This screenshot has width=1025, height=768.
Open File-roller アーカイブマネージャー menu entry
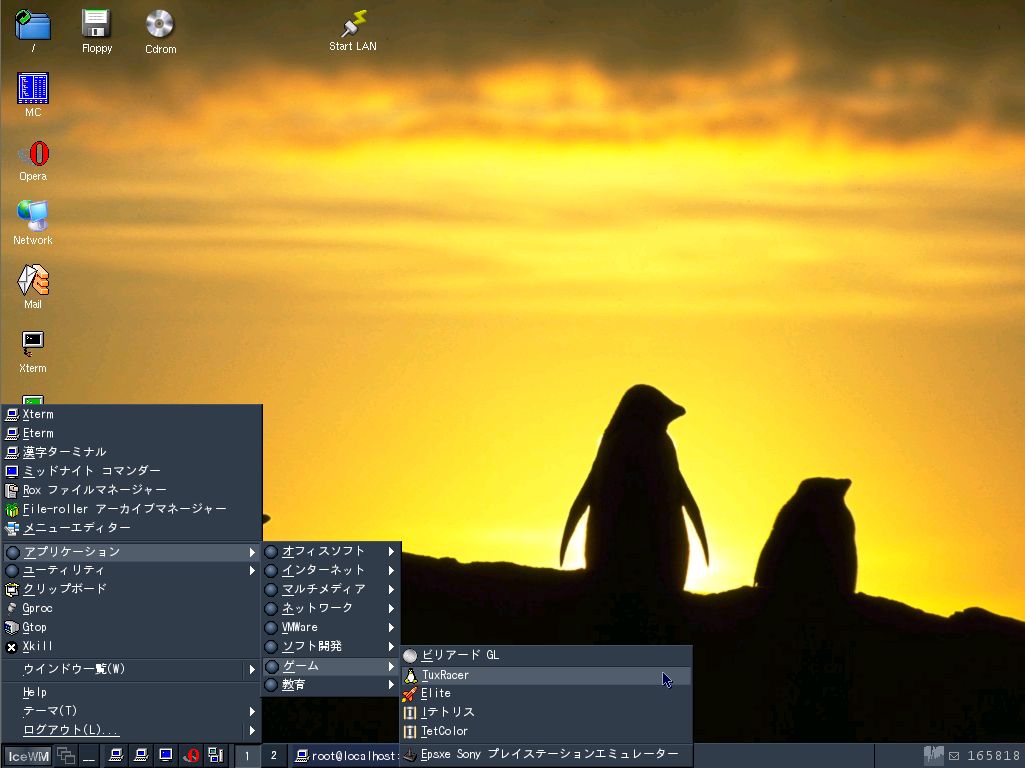(x=131, y=509)
